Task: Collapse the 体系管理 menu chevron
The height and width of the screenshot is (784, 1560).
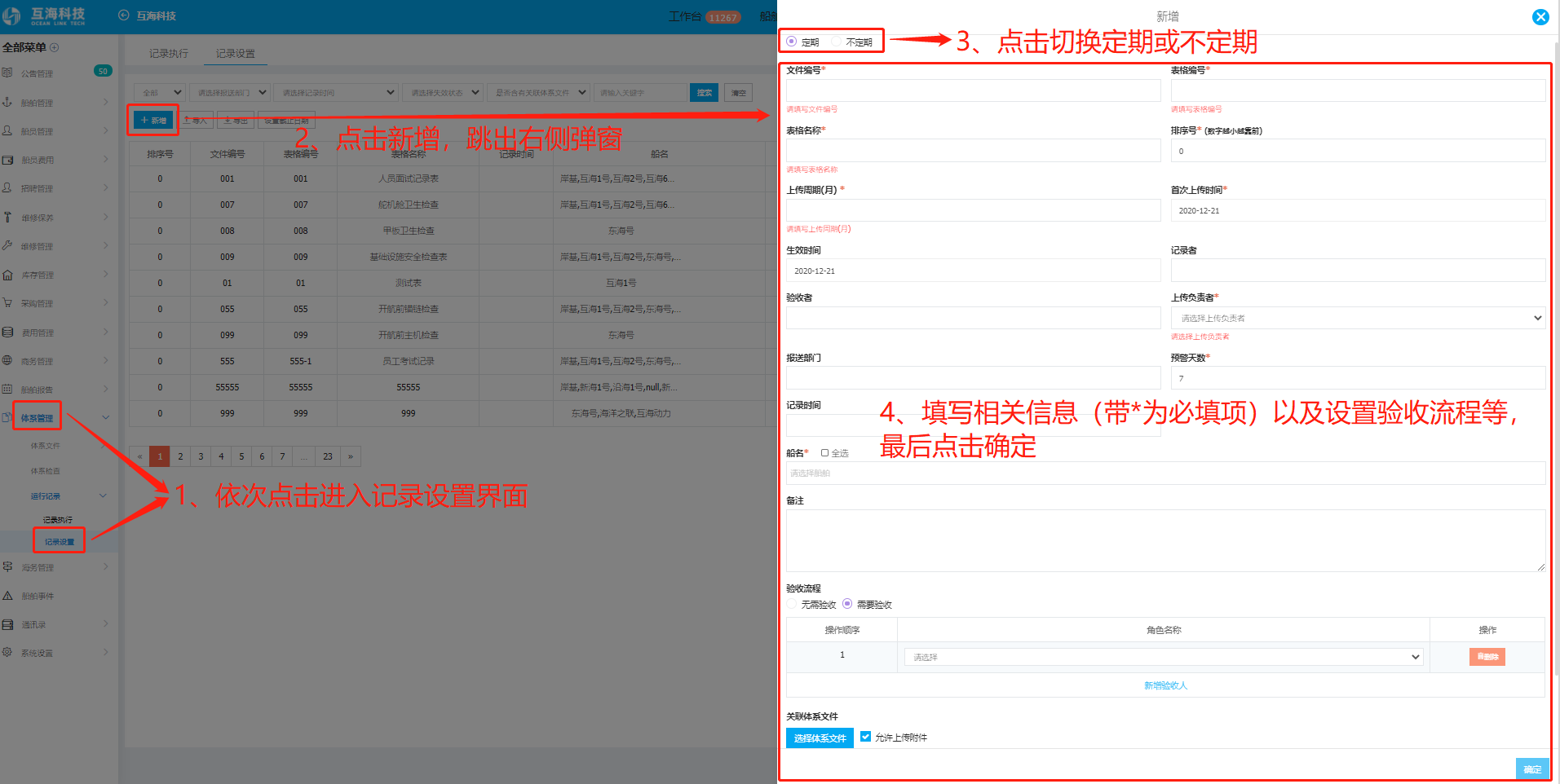Action: tap(105, 417)
